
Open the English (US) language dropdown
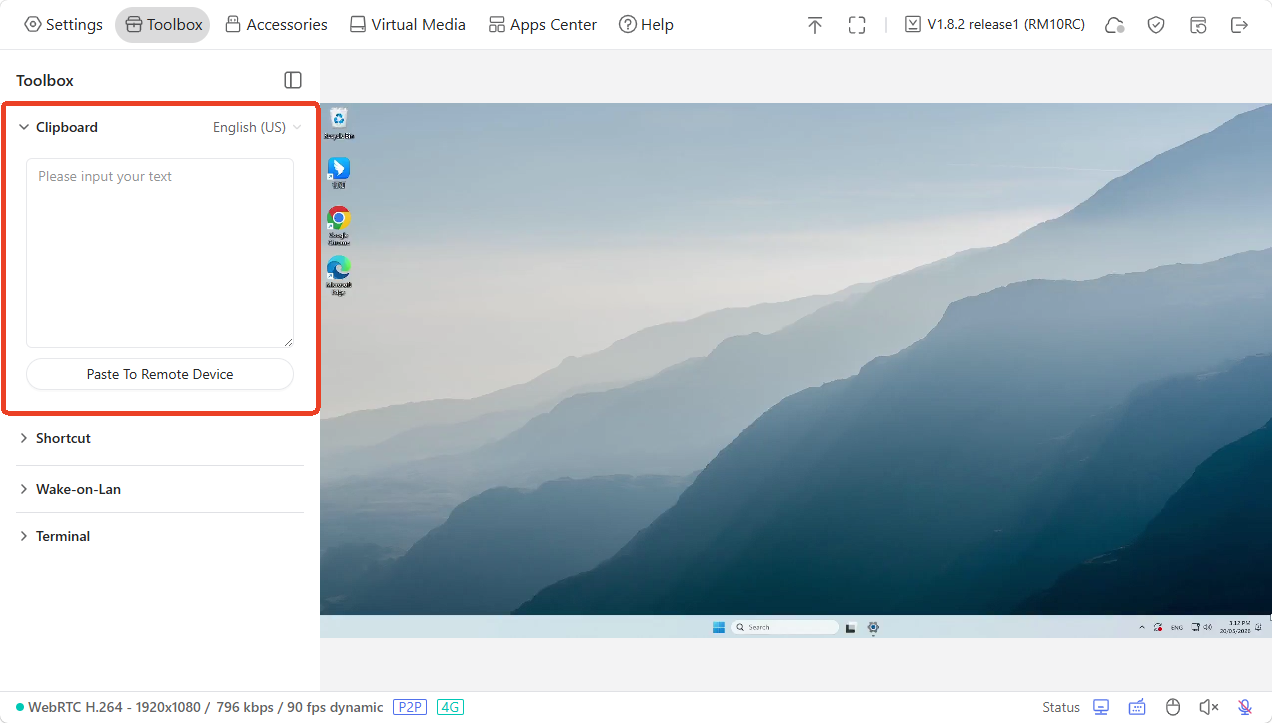coord(257,127)
